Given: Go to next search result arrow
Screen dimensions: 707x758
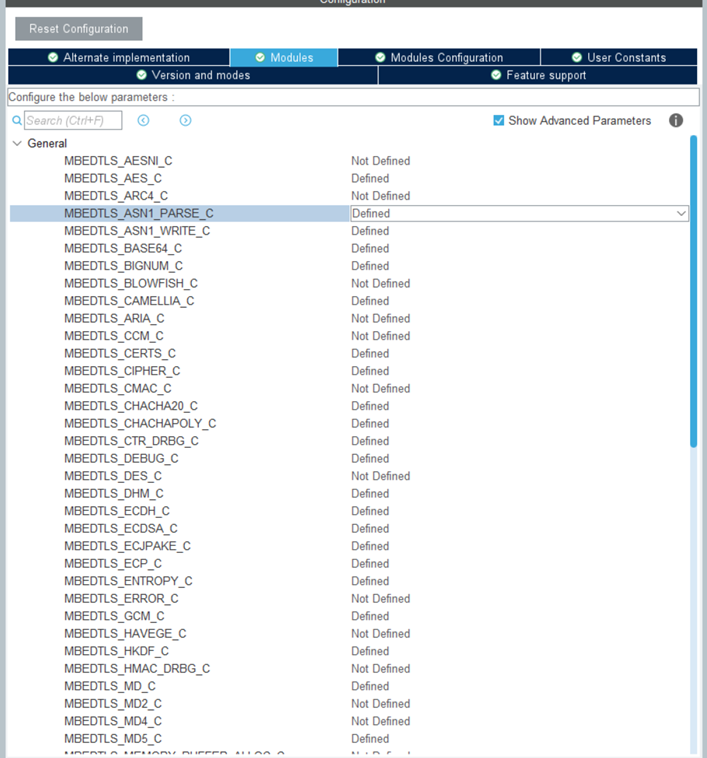Looking at the screenshot, I should 186,120.
